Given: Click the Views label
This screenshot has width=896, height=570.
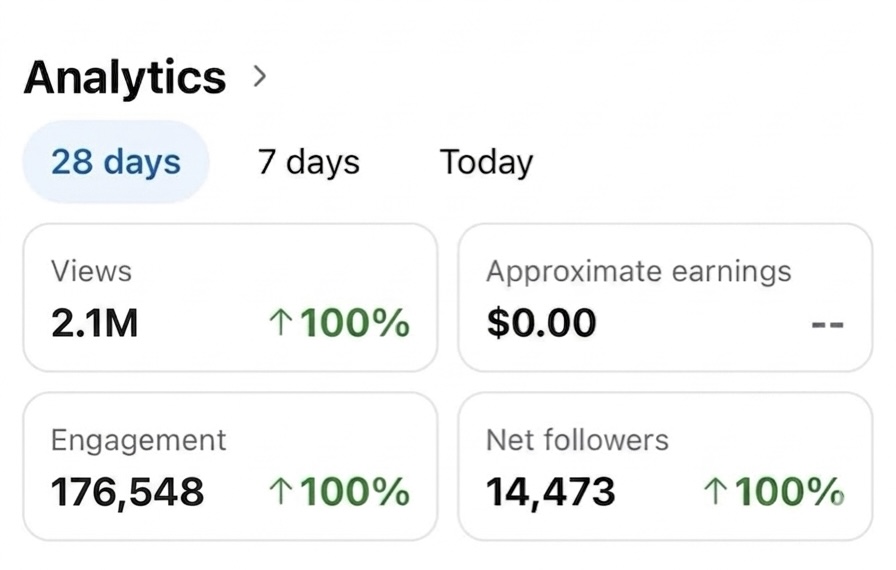Looking at the screenshot, I should [91, 271].
